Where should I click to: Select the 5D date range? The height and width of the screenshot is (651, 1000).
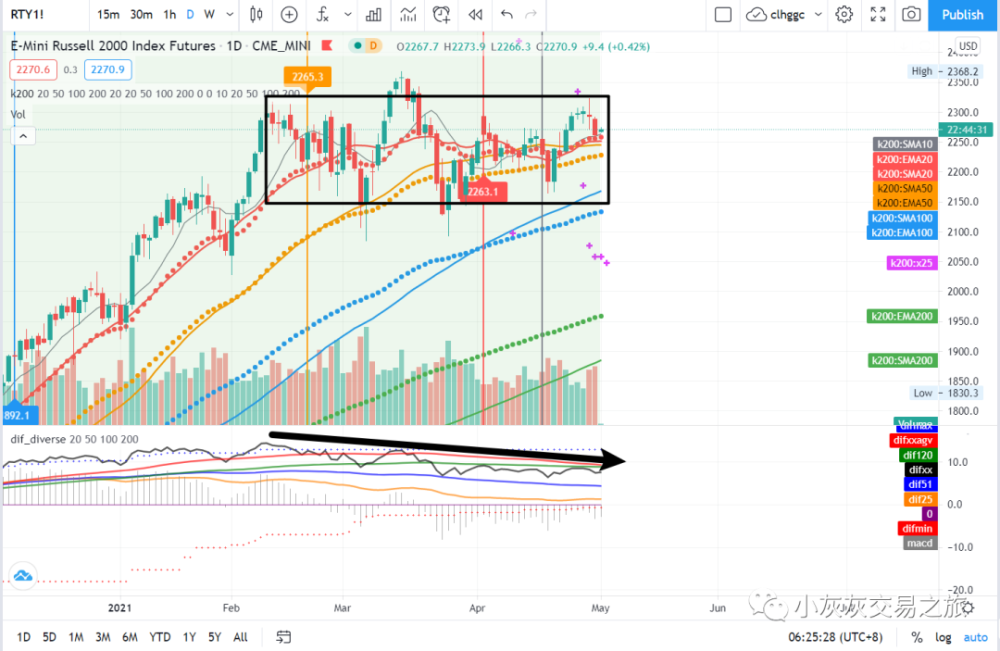[x=49, y=637]
